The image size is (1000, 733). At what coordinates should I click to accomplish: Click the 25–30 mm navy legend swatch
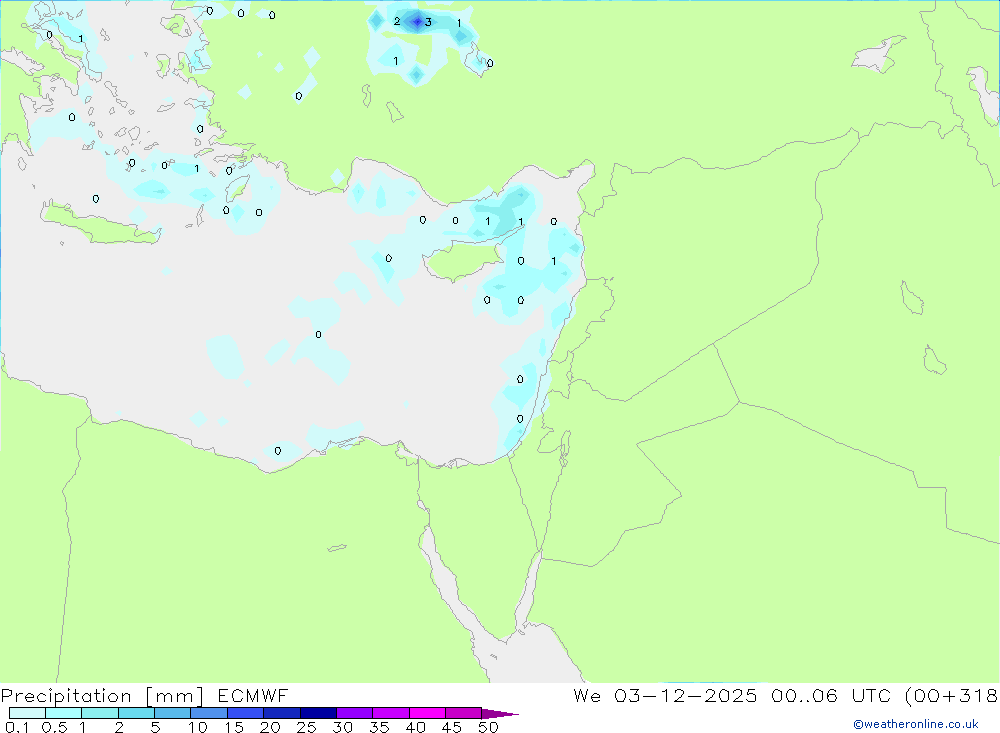point(318,713)
